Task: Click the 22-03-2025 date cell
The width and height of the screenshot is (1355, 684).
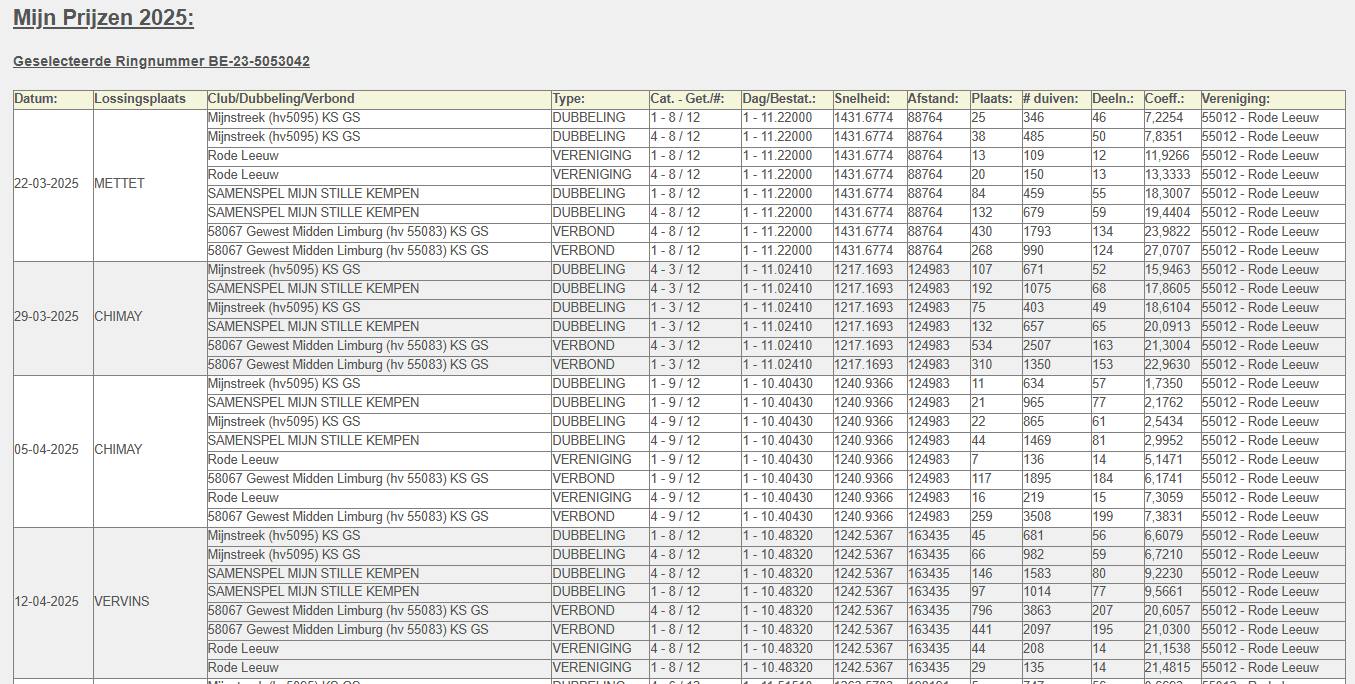Action: 46,184
